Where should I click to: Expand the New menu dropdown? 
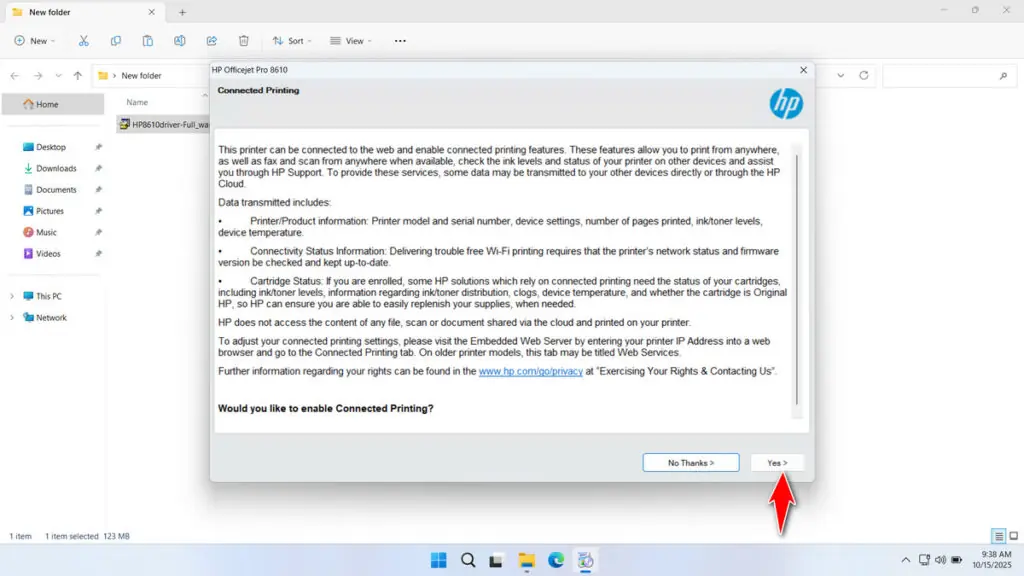click(x=35, y=41)
